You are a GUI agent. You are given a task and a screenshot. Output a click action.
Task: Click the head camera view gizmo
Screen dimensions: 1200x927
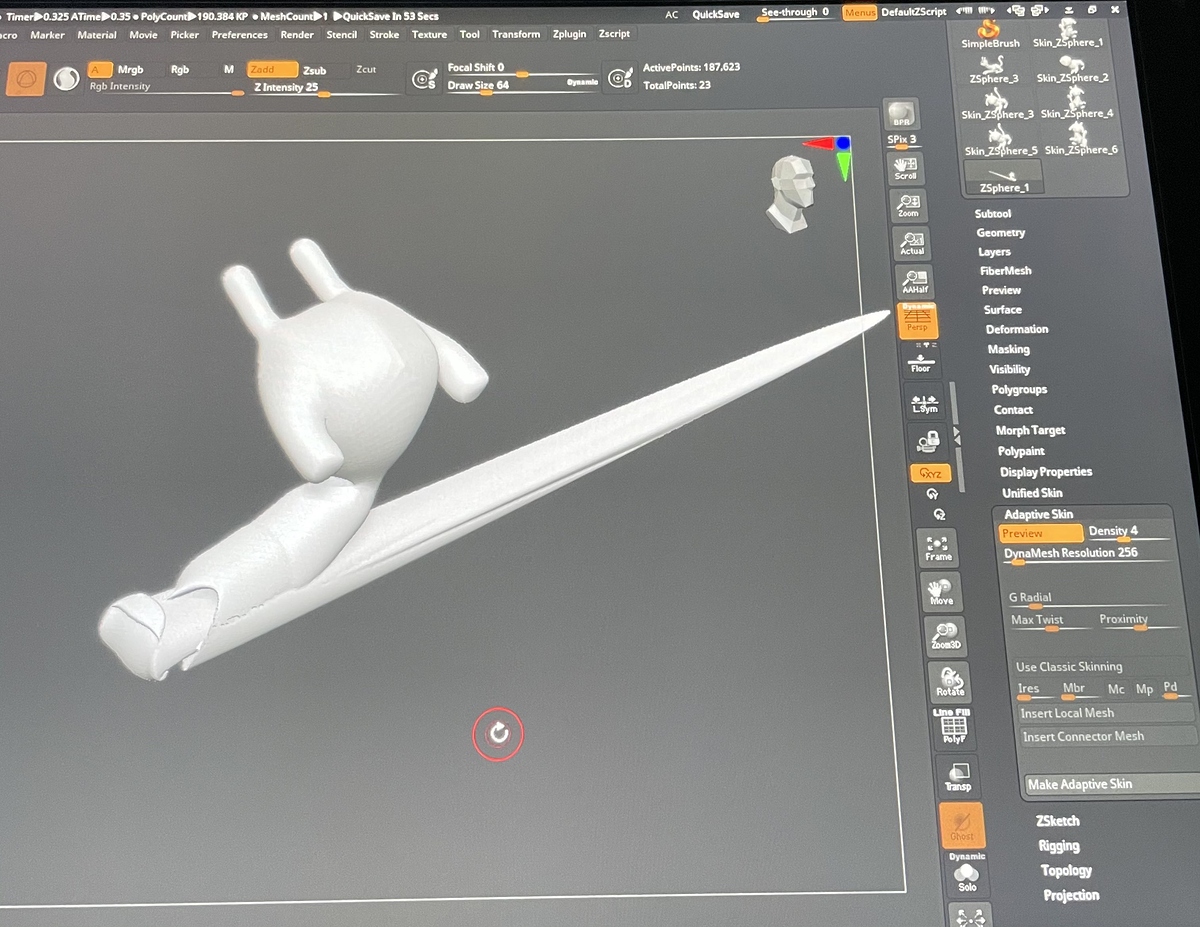pos(791,194)
